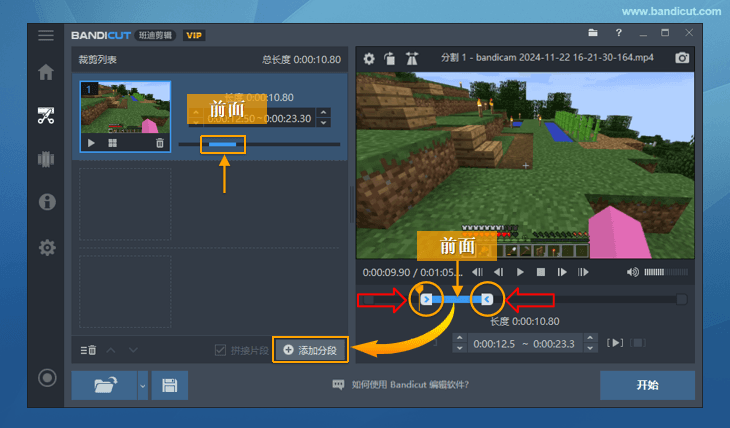
Task: Play the preview video
Action: [520, 272]
